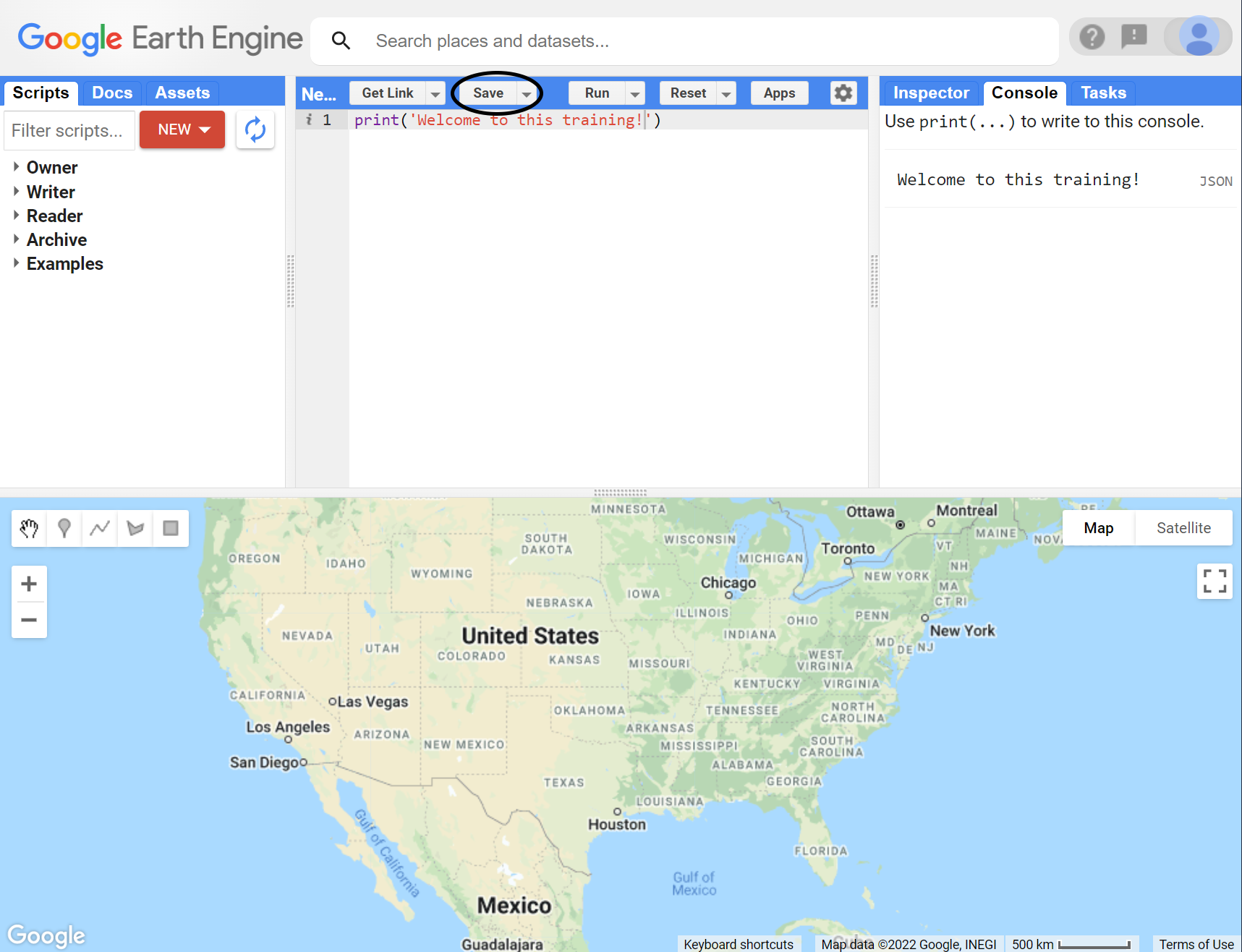Image resolution: width=1242 pixels, height=952 pixels.
Task: Click the 500 km map scale control
Action: 1071,944
